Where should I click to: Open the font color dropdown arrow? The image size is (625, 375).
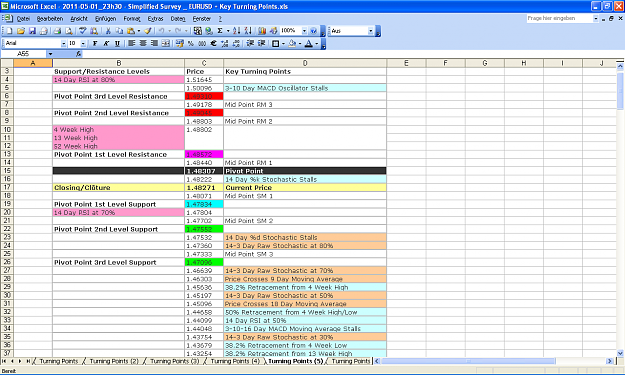point(316,43)
